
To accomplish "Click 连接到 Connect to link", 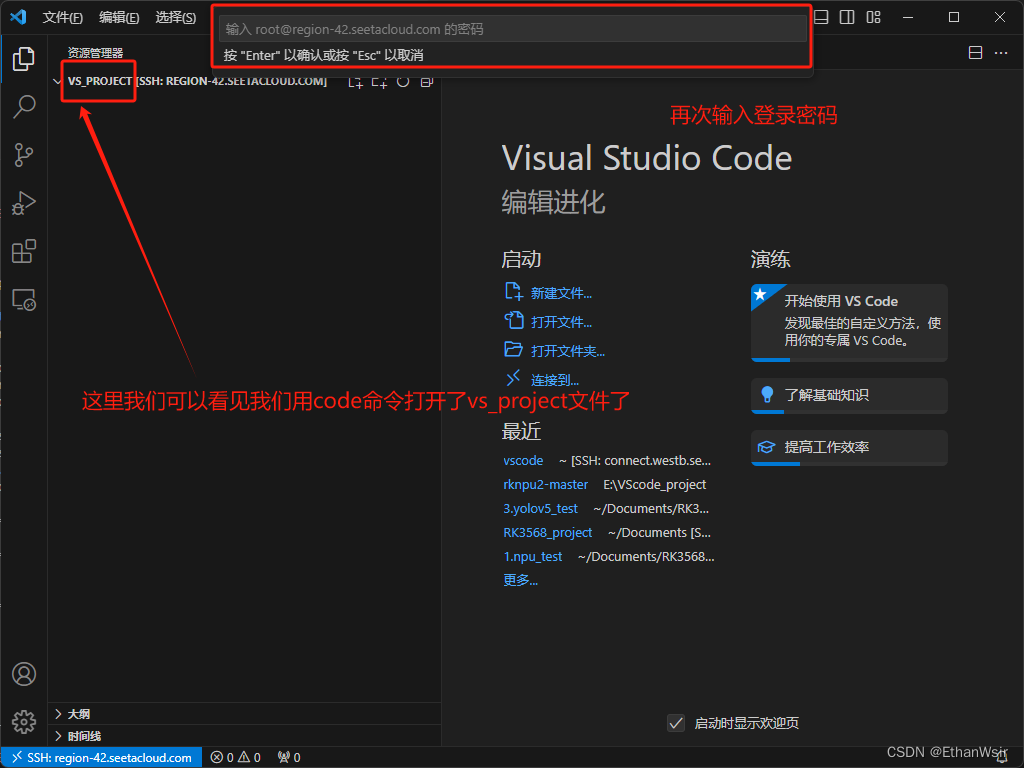I will pos(554,380).
